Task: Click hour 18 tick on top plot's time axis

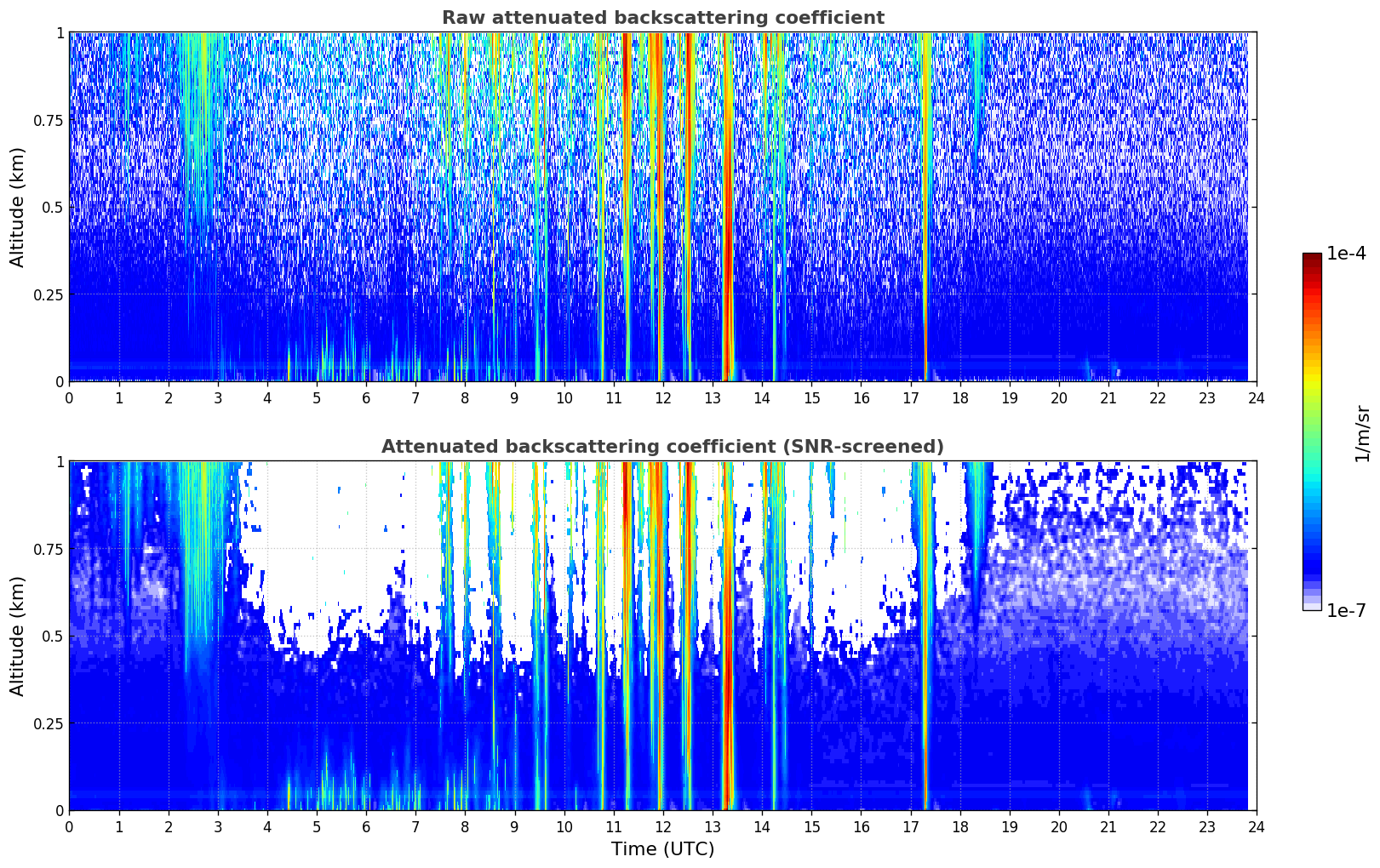Action: (959, 397)
